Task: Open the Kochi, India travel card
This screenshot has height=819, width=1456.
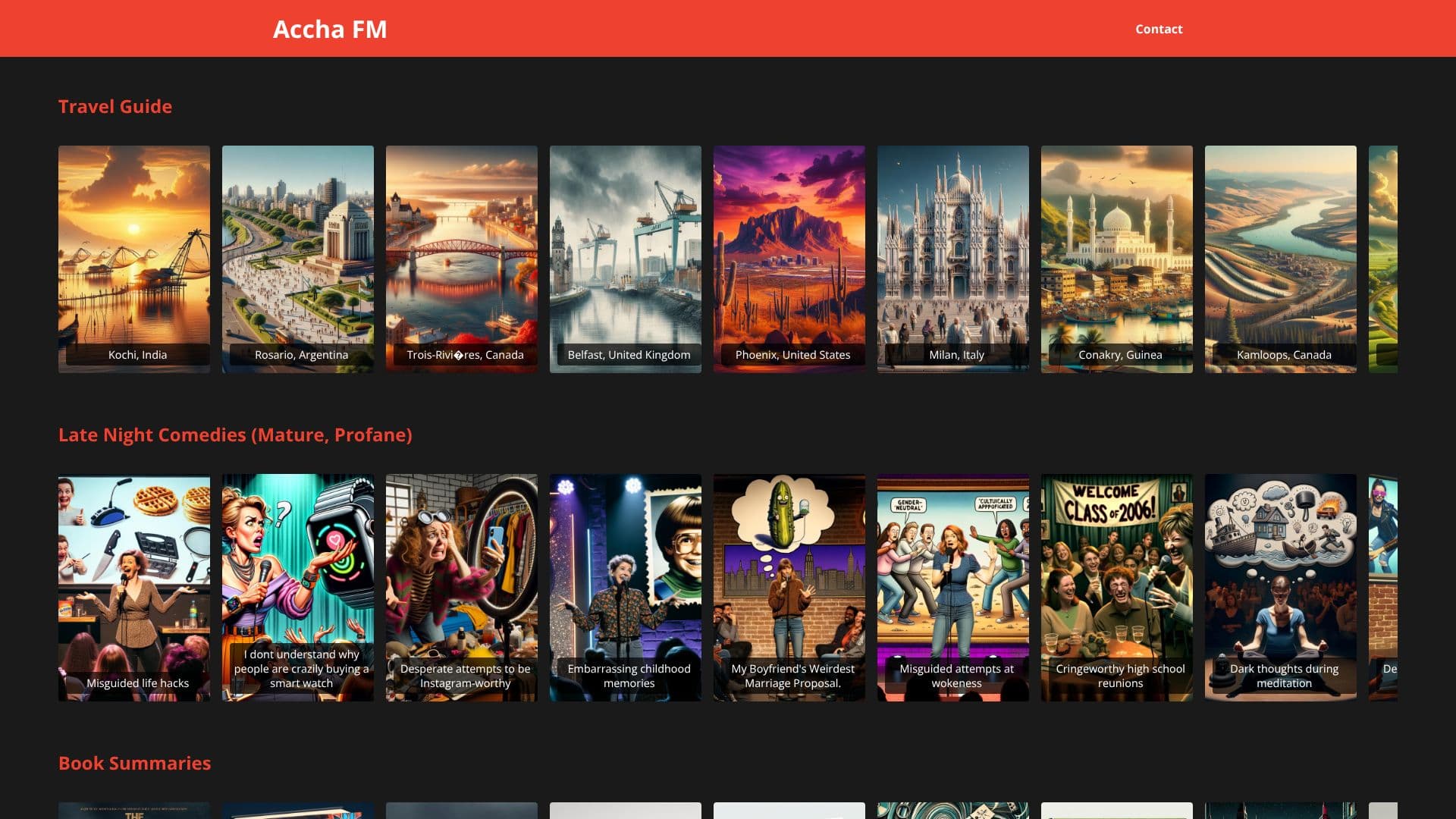Action: coord(134,259)
